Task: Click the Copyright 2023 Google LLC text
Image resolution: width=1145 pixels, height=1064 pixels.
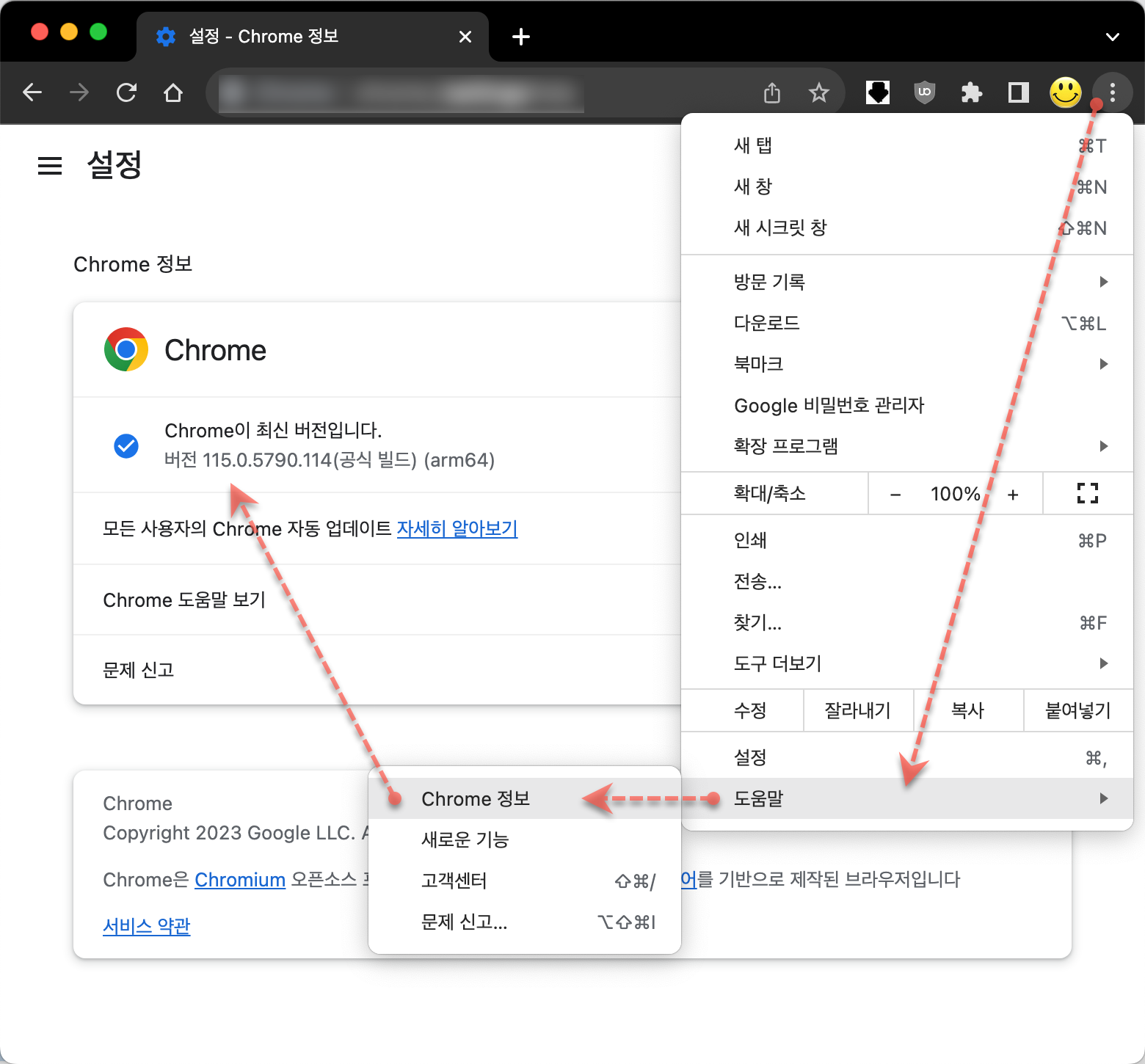Action: [x=230, y=833]
